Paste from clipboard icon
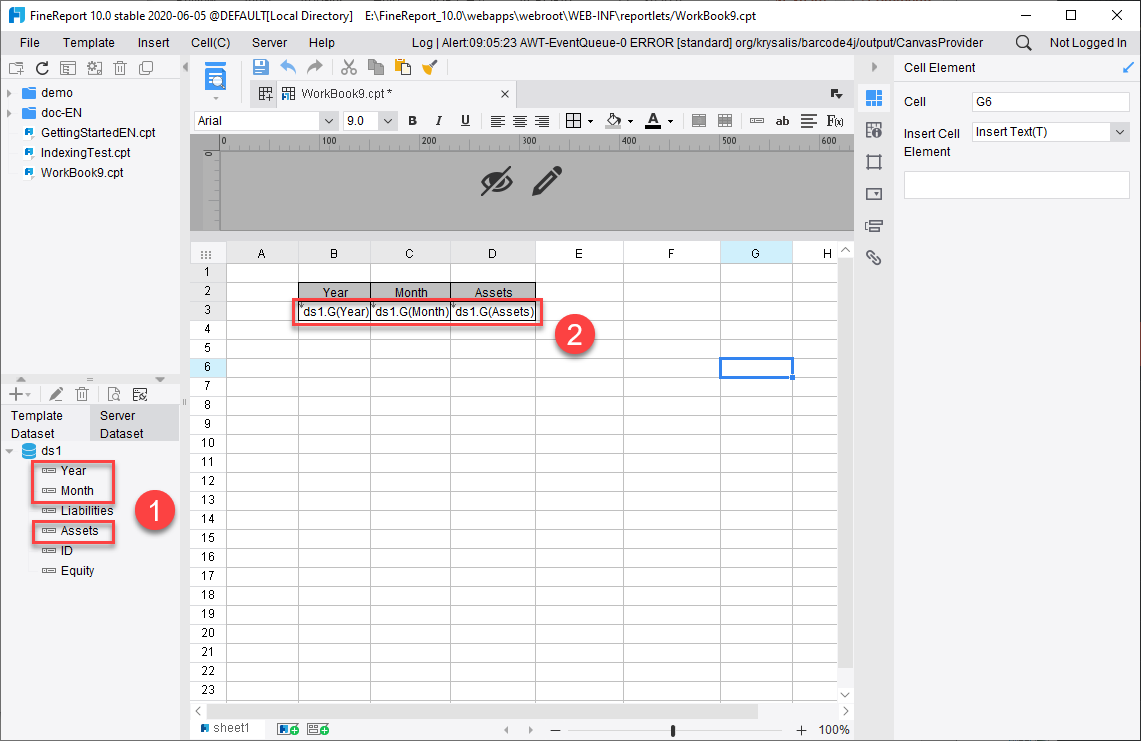Image resolution: width=1141 pixels, height=741 pixels. click(x=402, y=68)
